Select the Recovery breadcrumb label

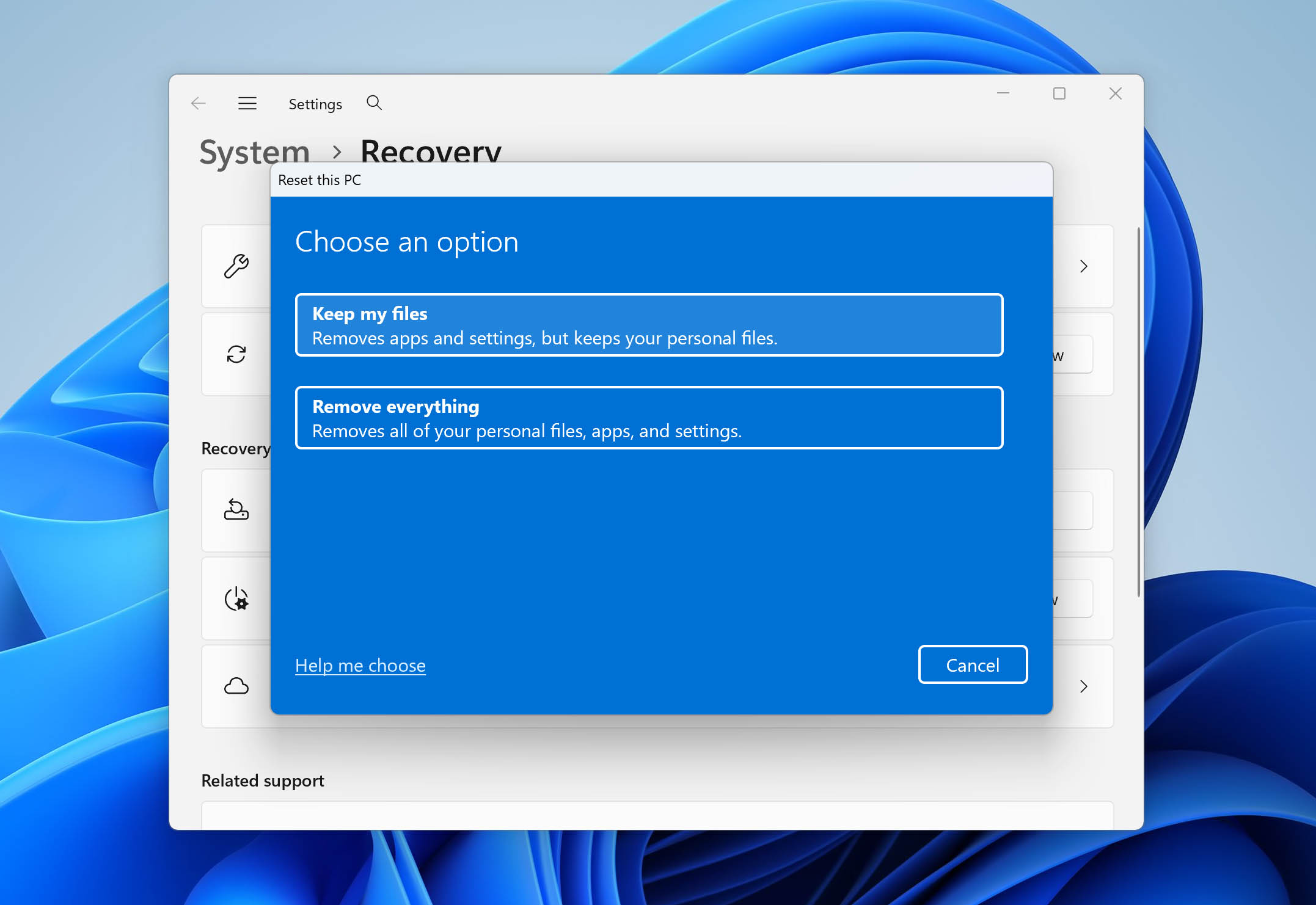click(x=431, y=151)
